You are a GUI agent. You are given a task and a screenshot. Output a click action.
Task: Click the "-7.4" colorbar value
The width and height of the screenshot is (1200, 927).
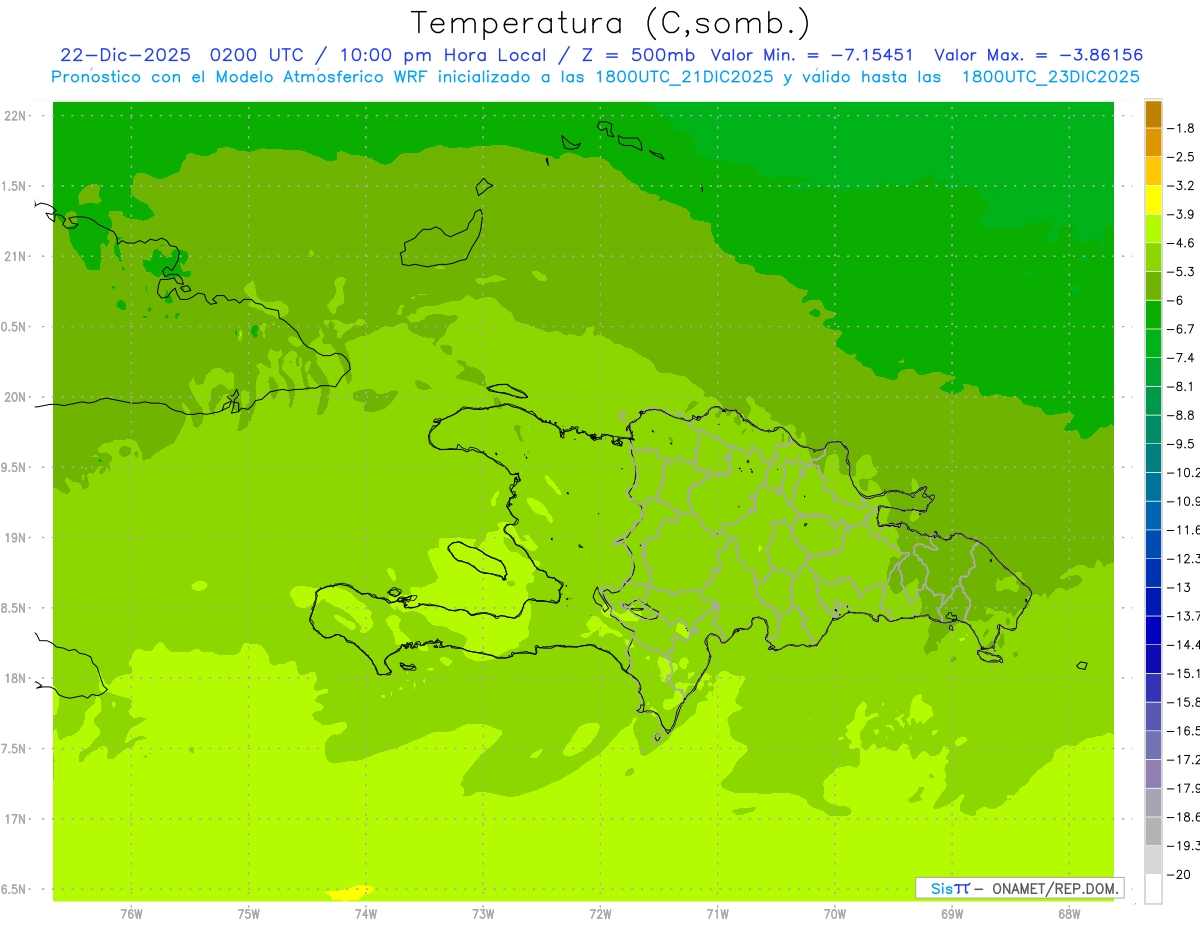pos(1182,358)
